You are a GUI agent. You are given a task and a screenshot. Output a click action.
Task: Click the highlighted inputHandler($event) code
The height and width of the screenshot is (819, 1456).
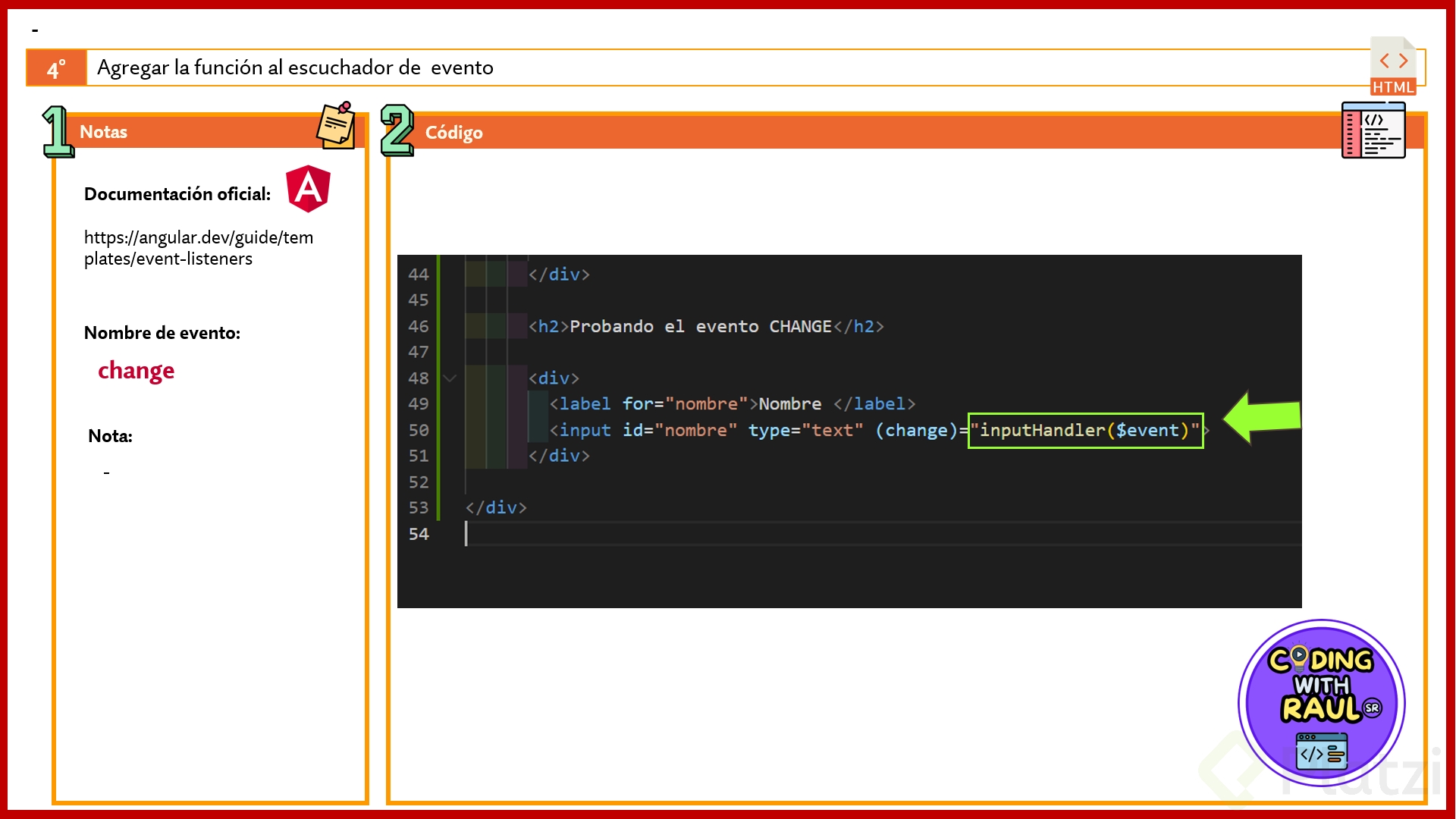1085,431
